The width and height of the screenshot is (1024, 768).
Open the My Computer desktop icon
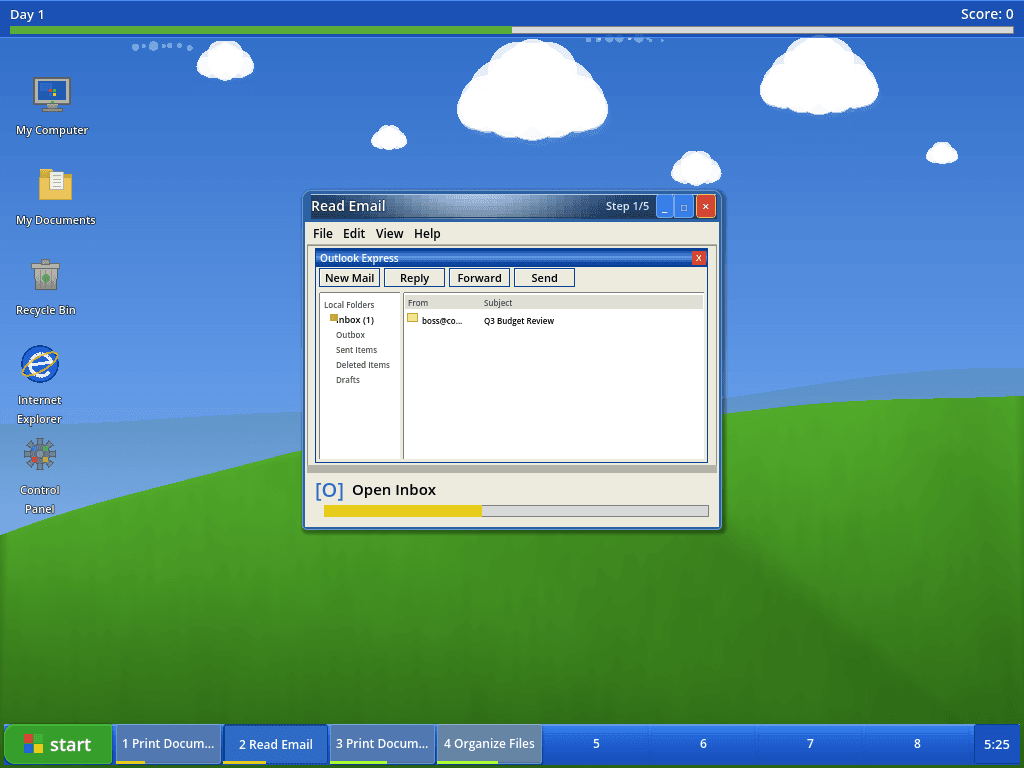(51, 95)
